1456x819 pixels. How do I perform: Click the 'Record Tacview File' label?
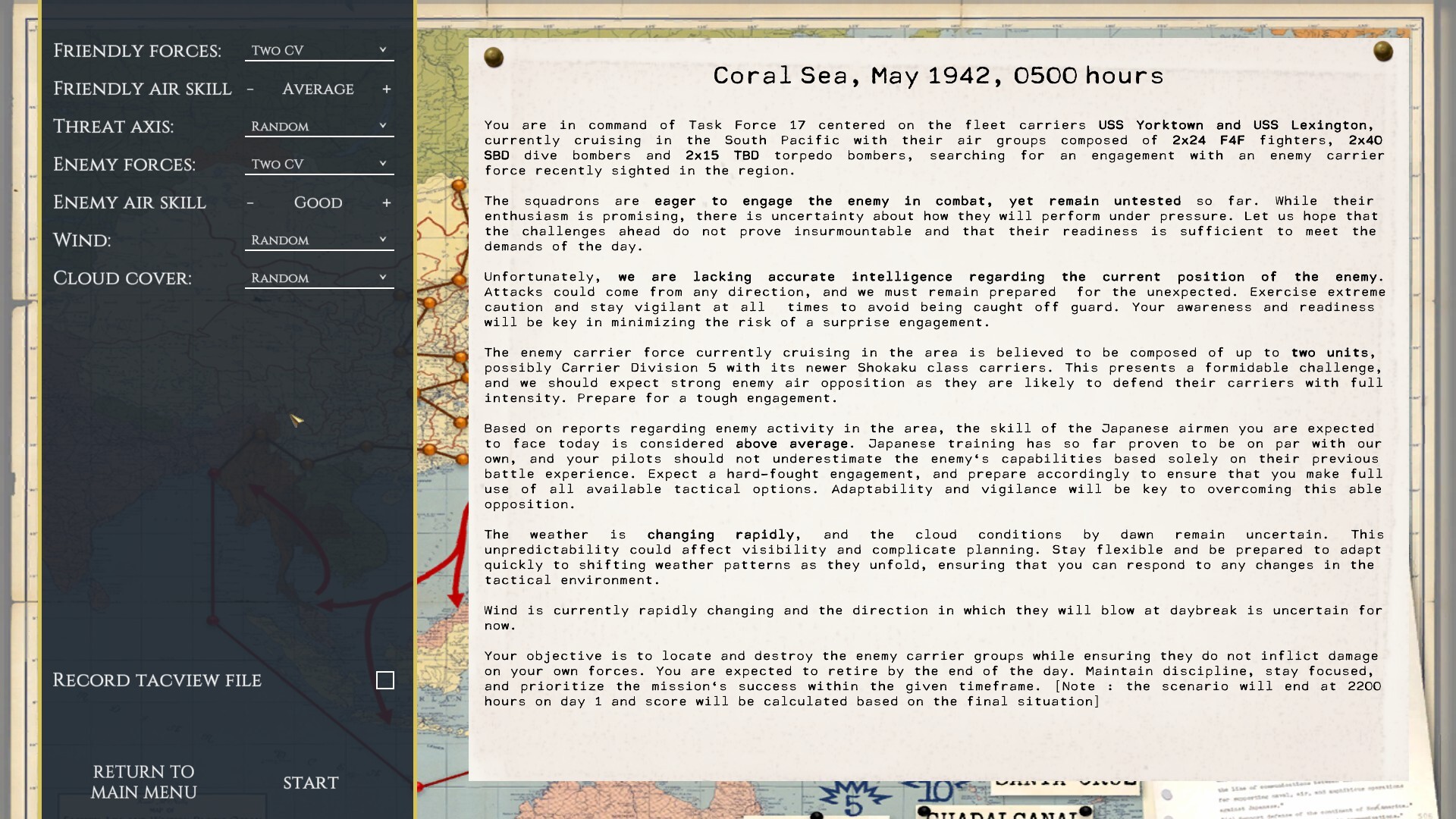[157, 680]
